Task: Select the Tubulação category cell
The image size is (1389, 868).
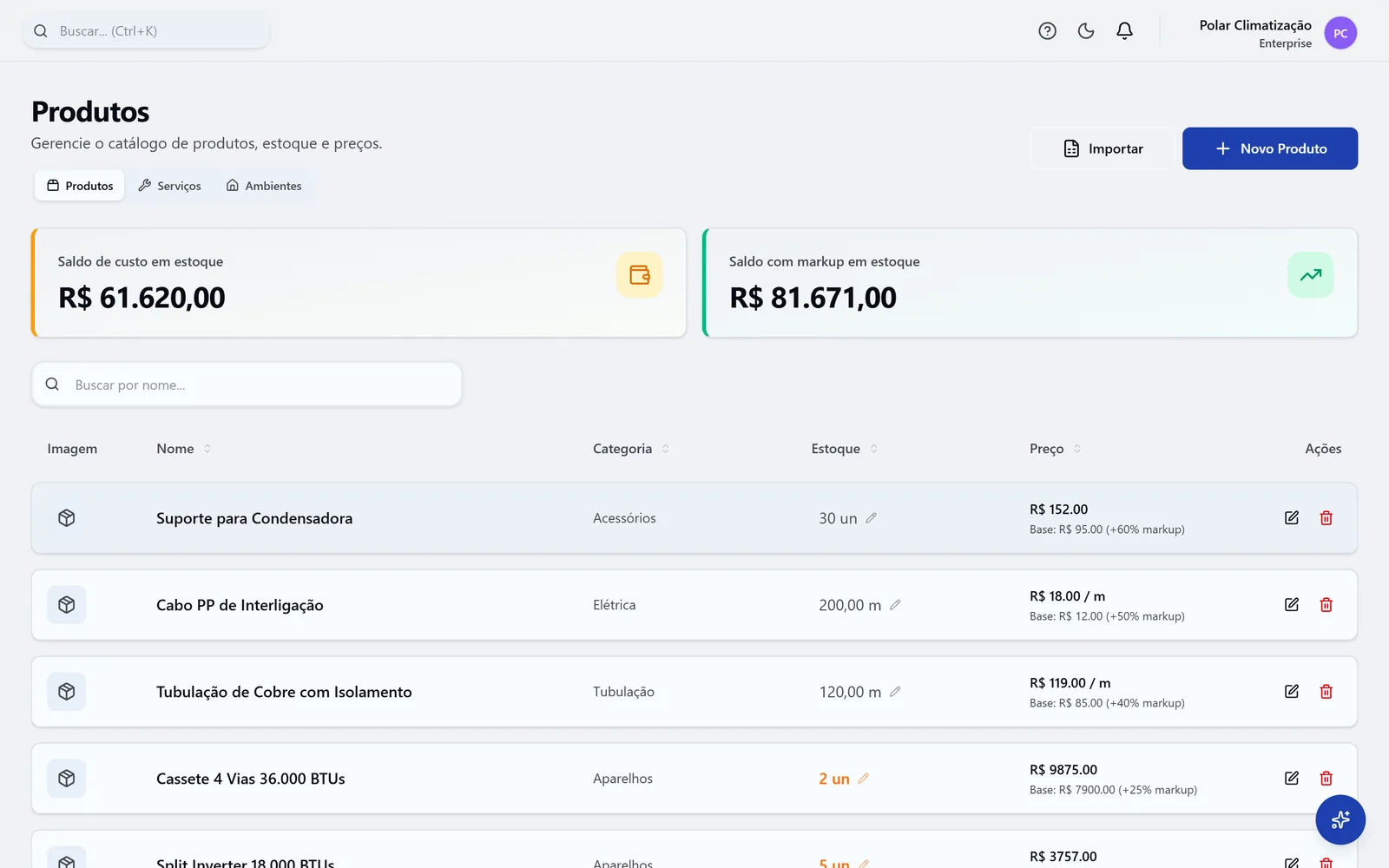Action: (623, 692)
